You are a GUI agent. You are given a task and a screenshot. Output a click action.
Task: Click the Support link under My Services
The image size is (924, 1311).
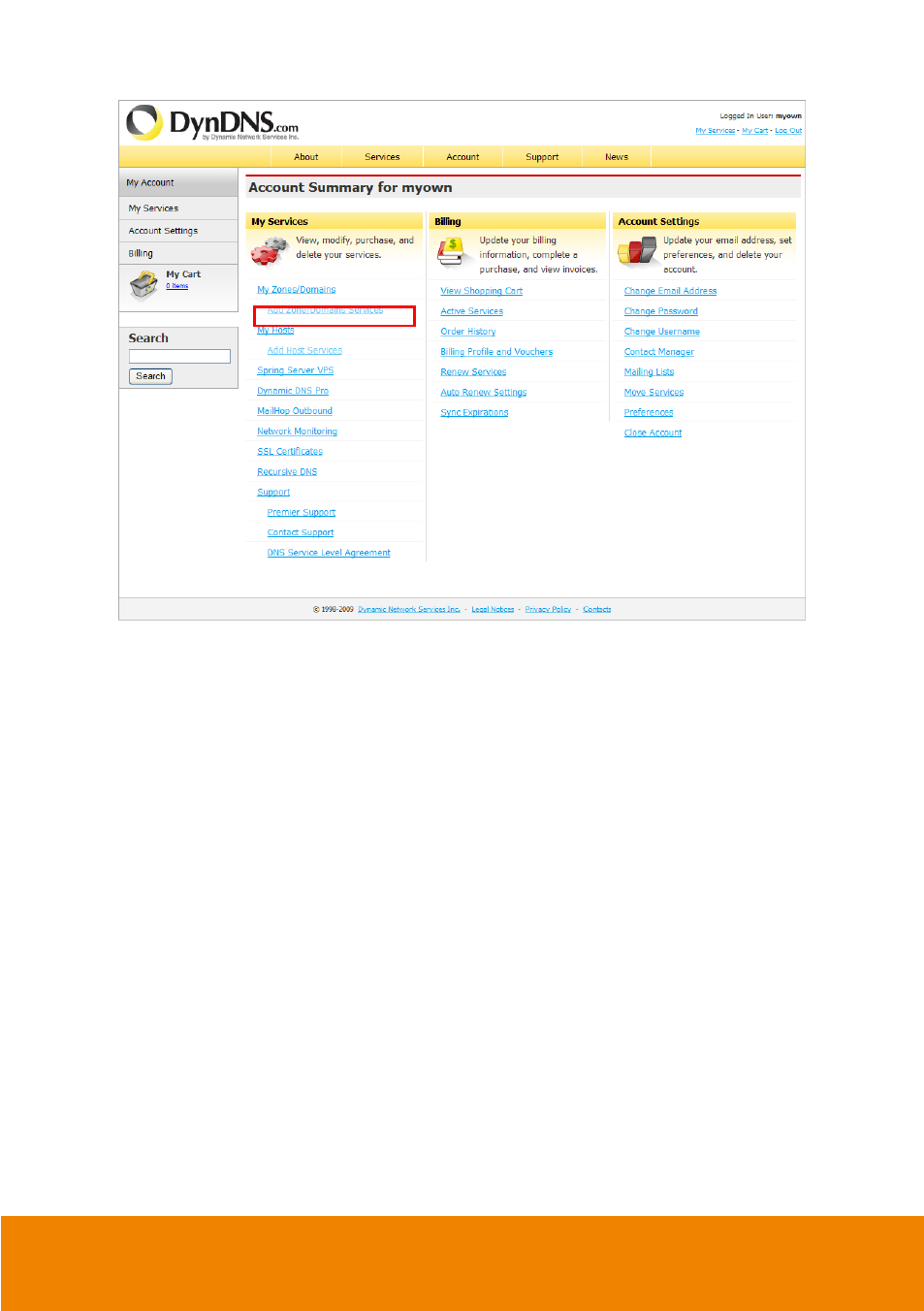coord(273,493)
